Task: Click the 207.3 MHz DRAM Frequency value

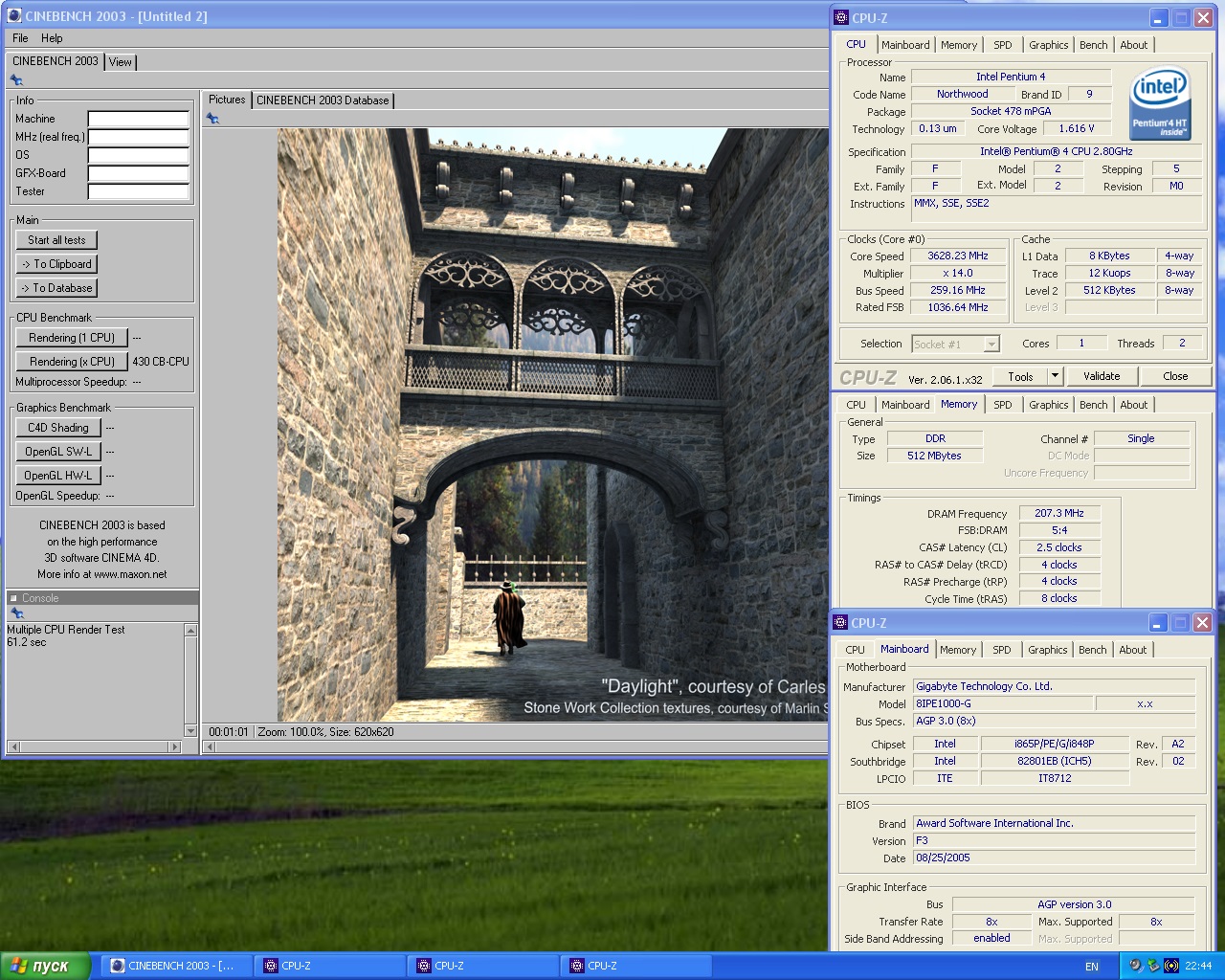Action: pos(1058,513)
